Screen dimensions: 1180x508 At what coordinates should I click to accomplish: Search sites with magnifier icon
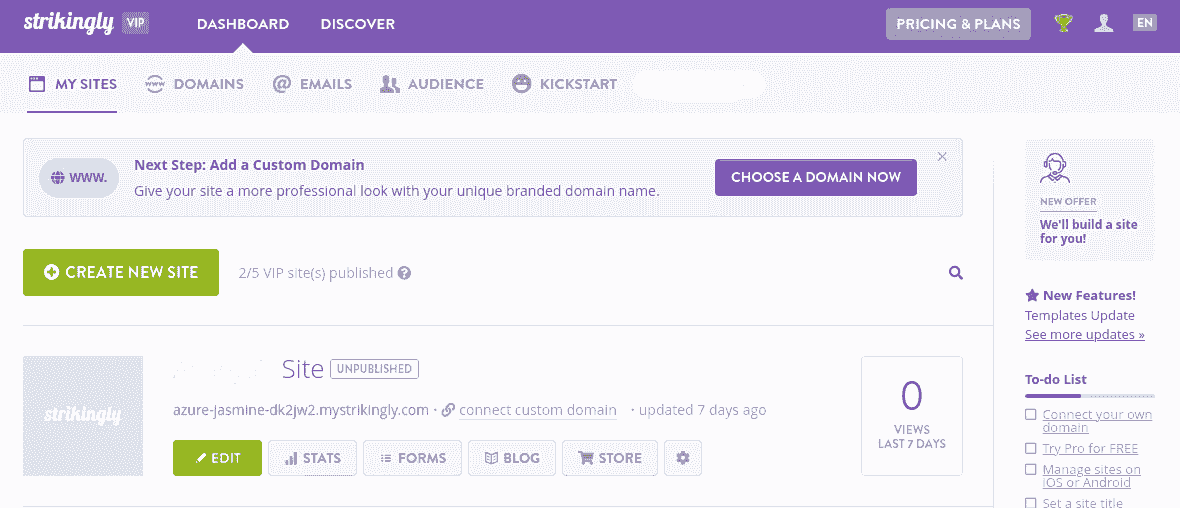956,272
